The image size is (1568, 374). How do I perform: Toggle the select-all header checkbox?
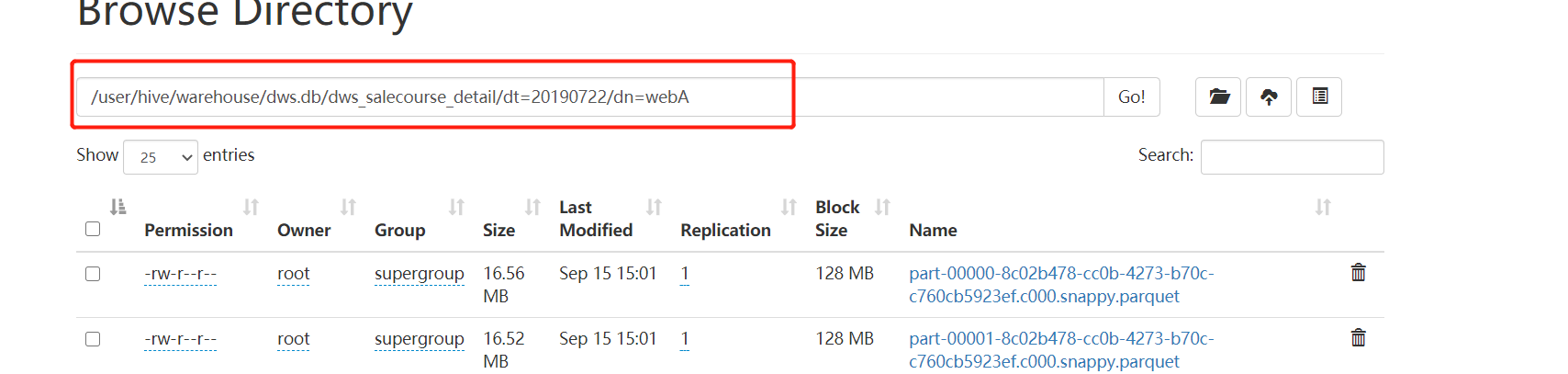pos(93,229)
